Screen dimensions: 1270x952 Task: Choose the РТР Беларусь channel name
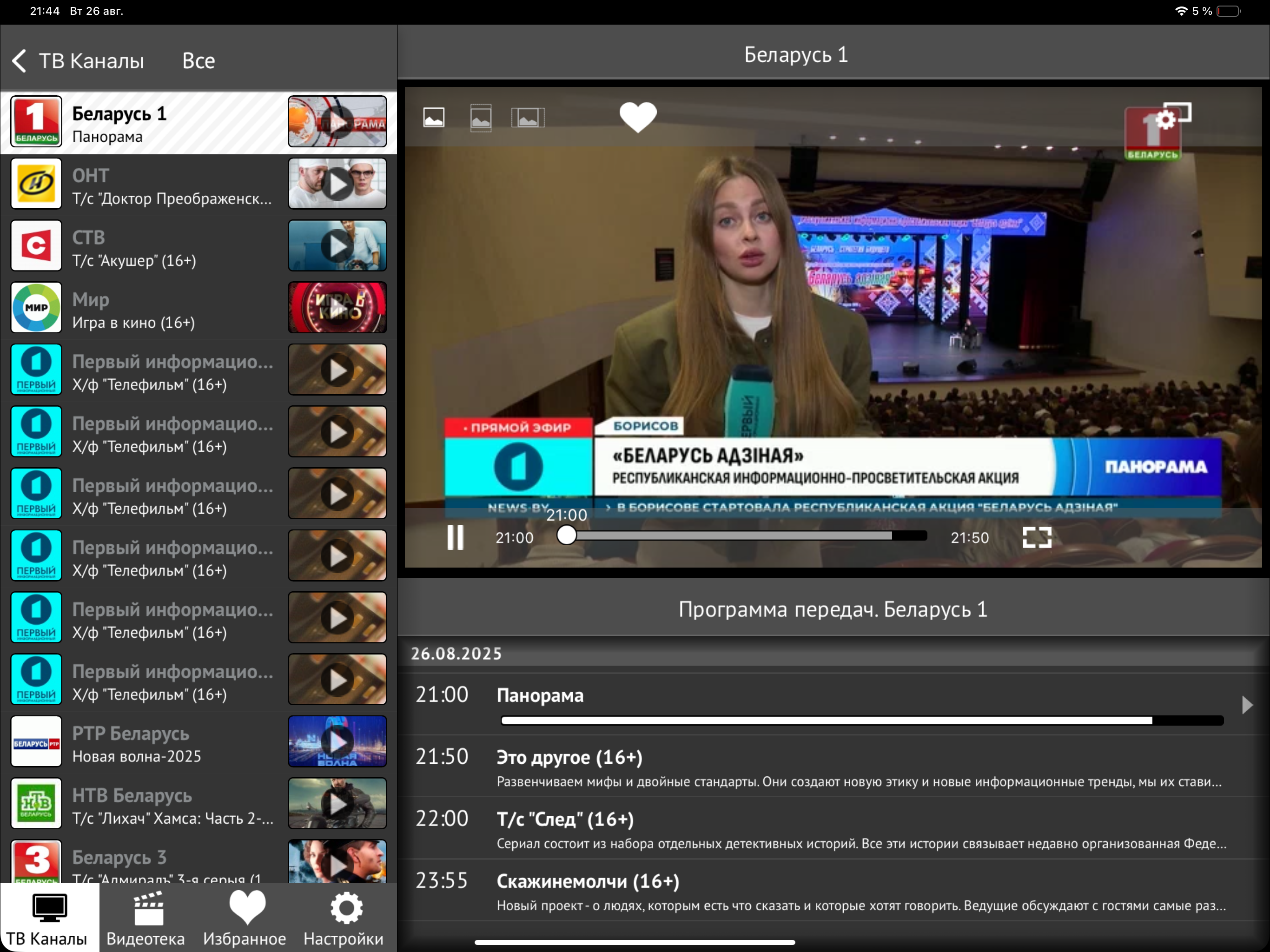131,733
